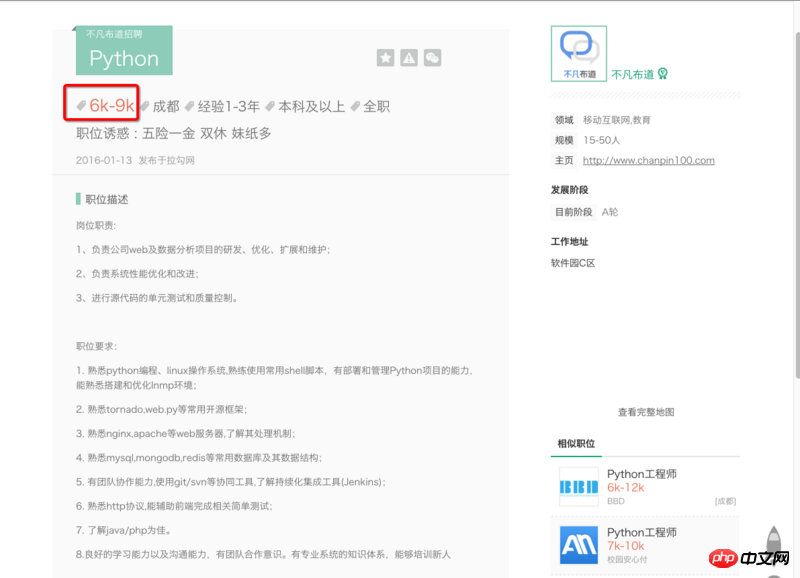Click the A轮 funding stage value
The height and width of the screenshot is (578, 800).
[x=609, y=212]
